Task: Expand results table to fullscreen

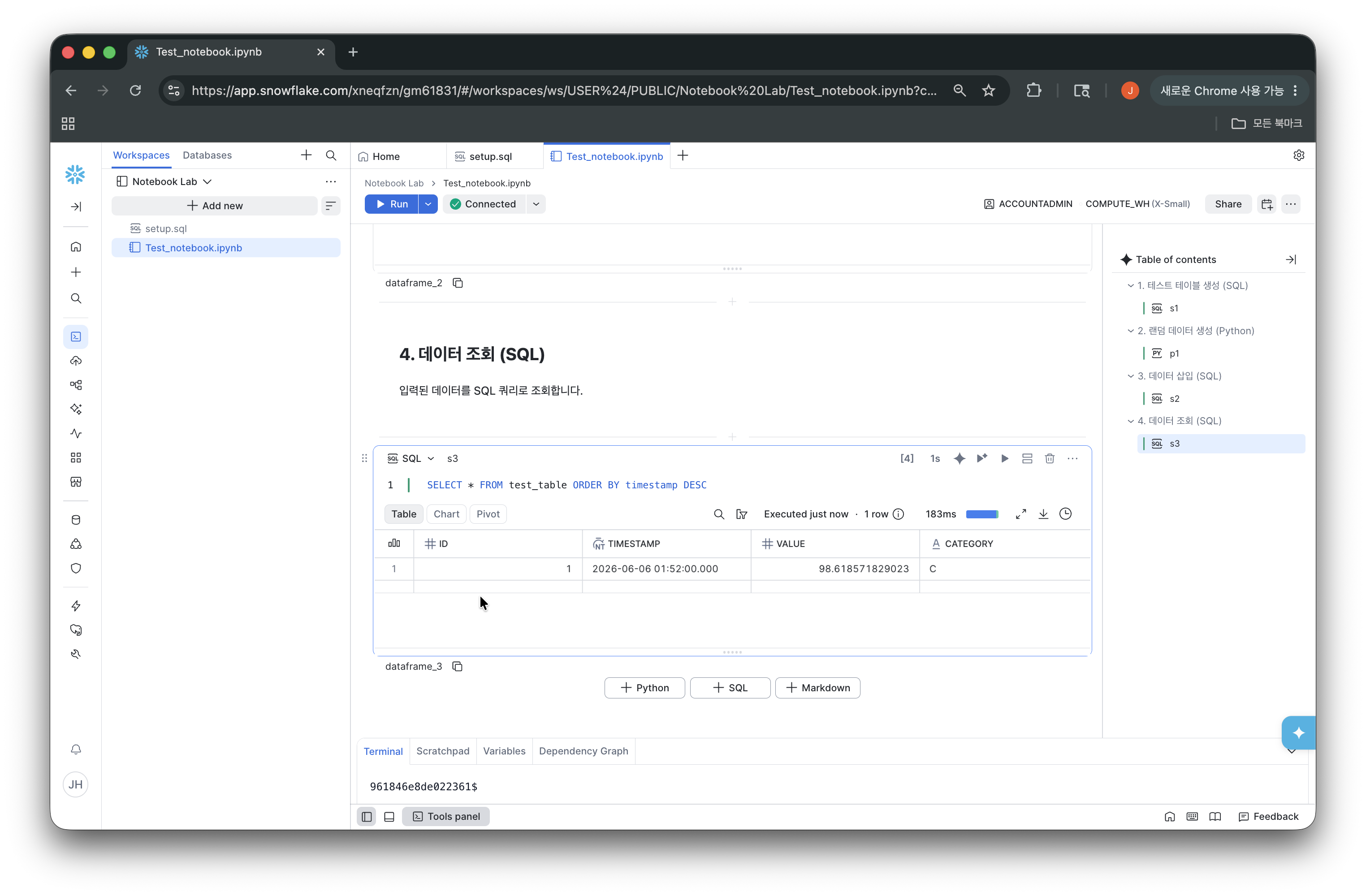Action: pyautogui.click(x=1020, y=514)
